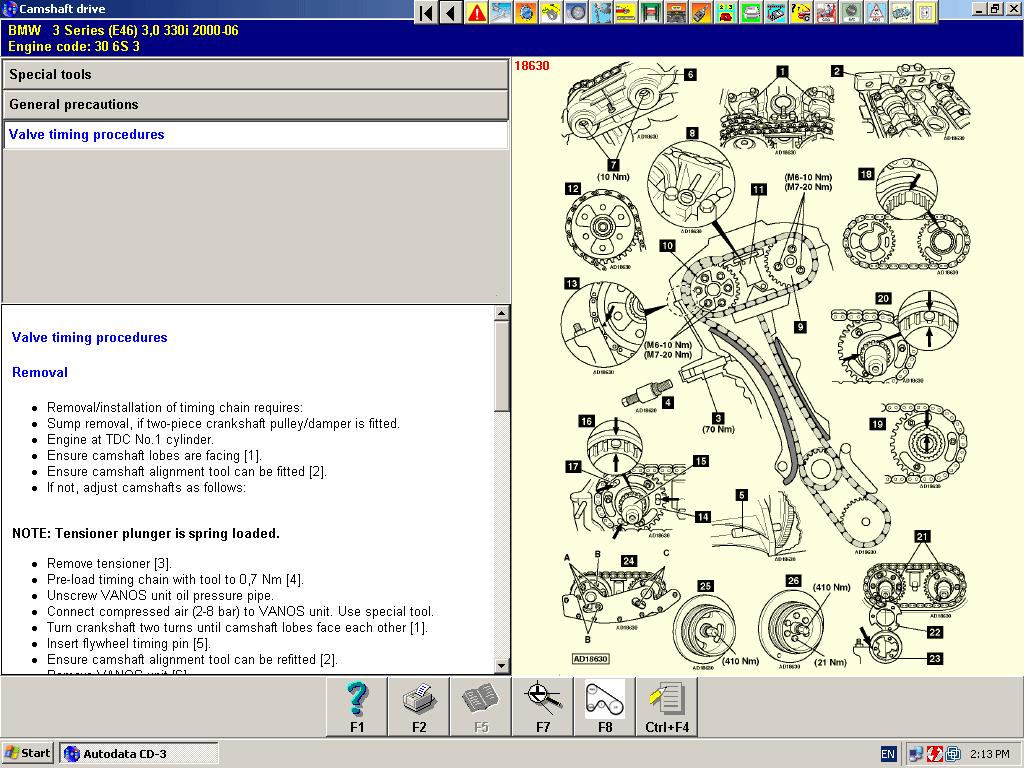Zoom the diagram with the F7 magnifier button
Image resolution: width=1024 pixels, height=768 pixels.
coord(543,707)
